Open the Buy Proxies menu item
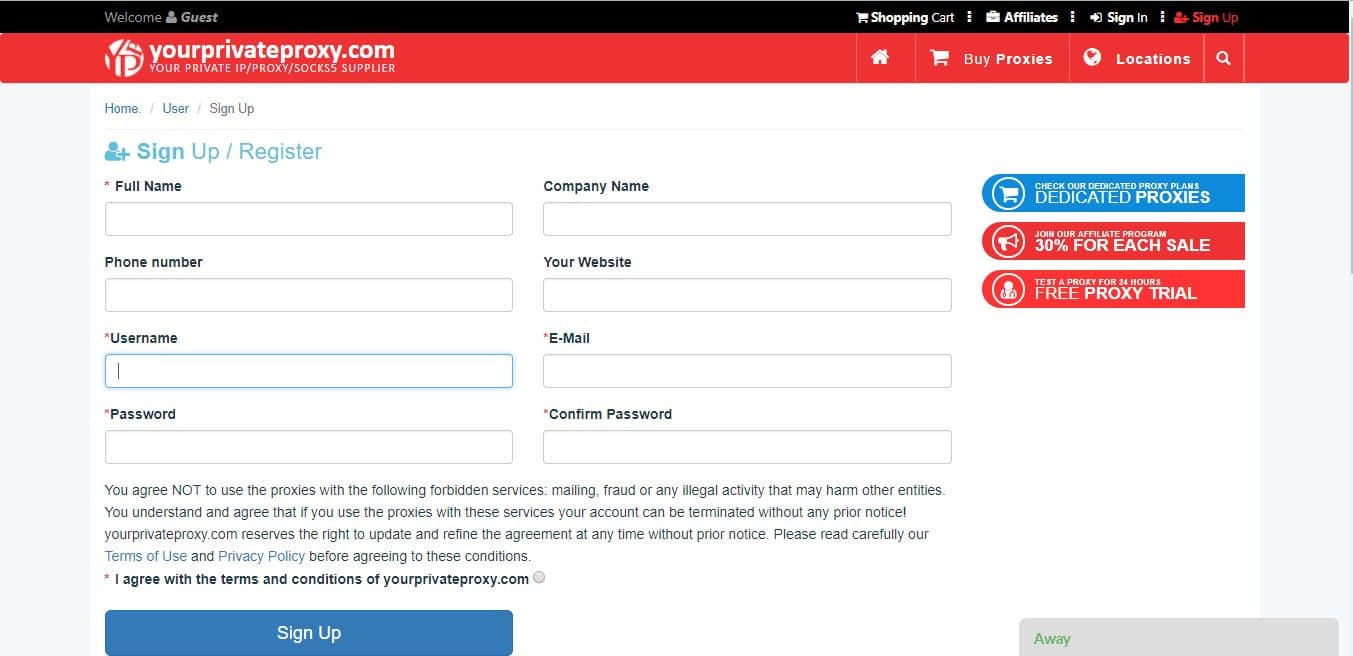The height and width of the screenshot is (656, 1353). (992, 58)
